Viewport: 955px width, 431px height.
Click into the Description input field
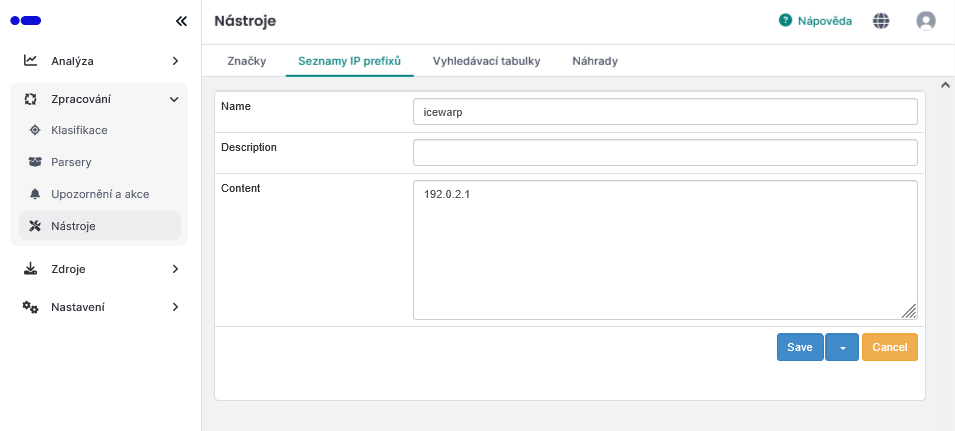665,152
